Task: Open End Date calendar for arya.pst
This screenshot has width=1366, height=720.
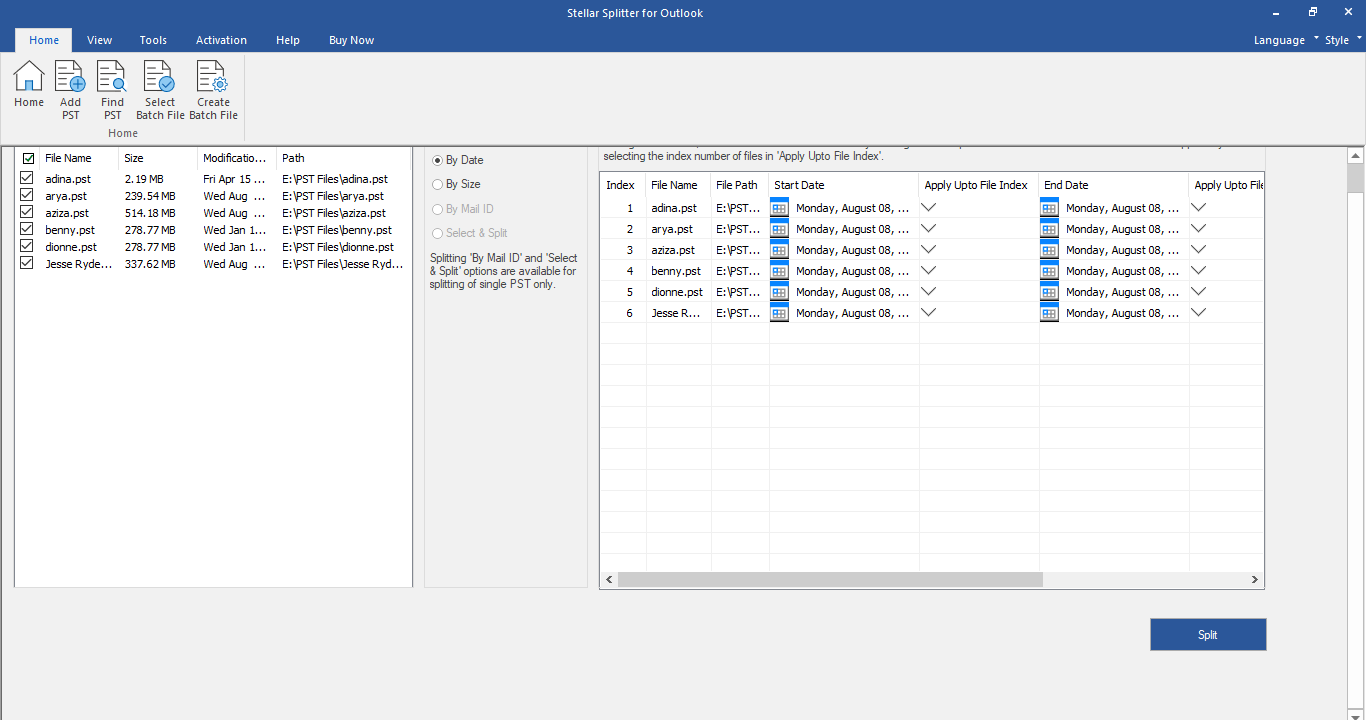Action: click(1049, 229)
